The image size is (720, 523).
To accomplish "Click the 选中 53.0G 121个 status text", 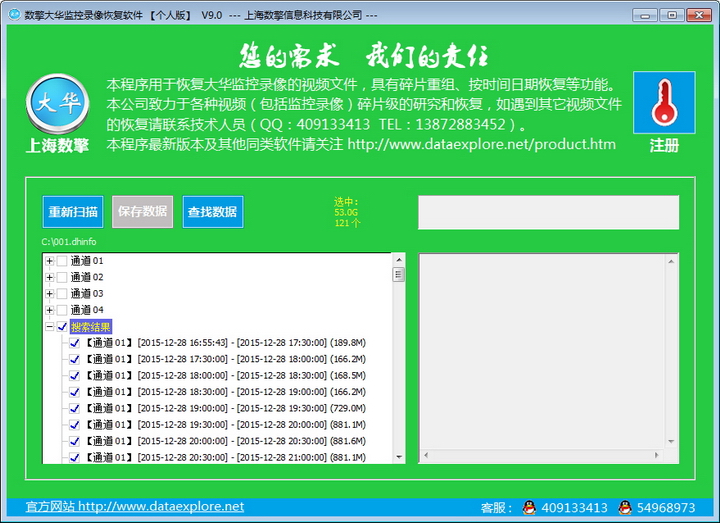I will point(347,212).
